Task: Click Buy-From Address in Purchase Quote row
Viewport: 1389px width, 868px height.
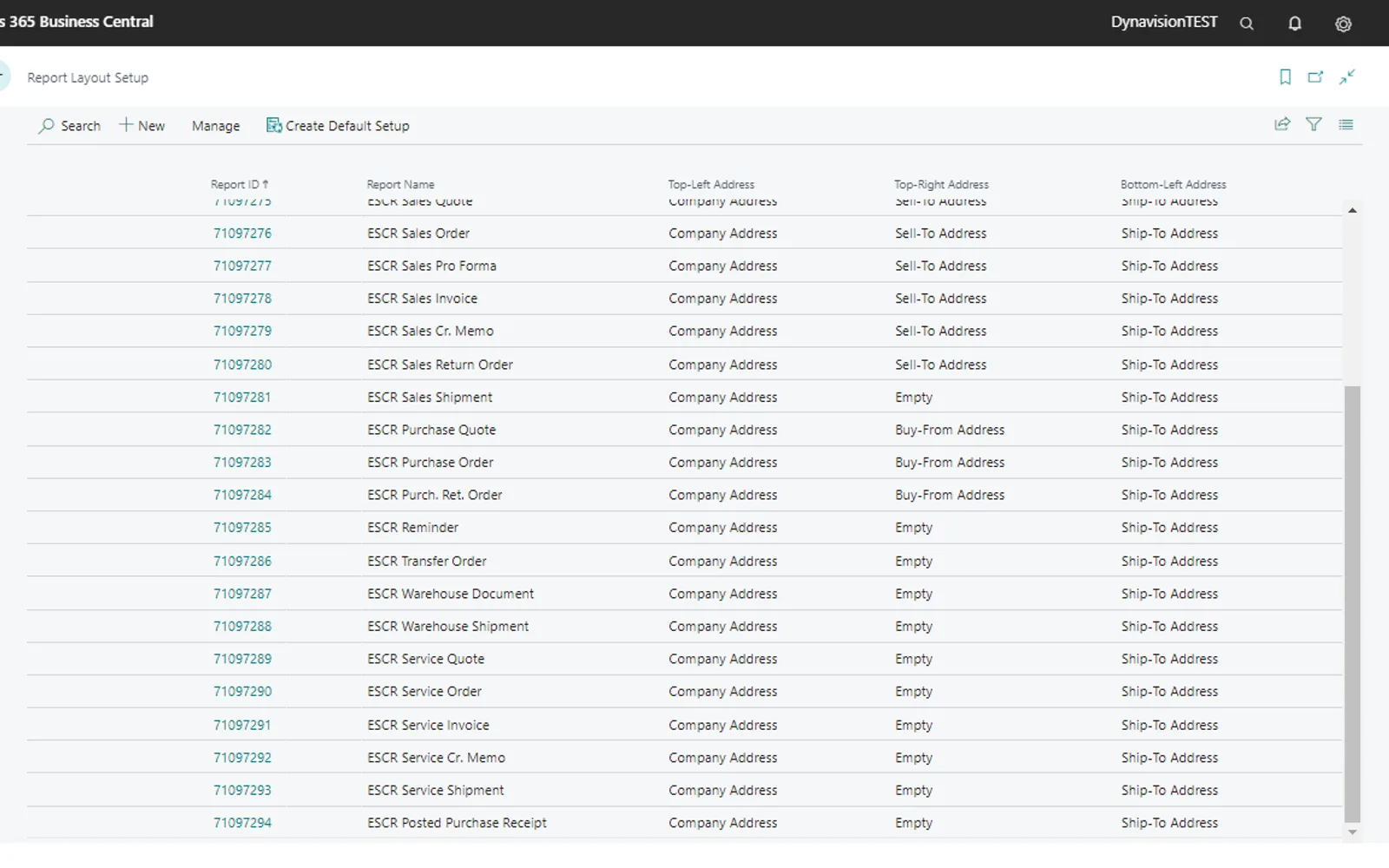Action: [x=950, y=431]
